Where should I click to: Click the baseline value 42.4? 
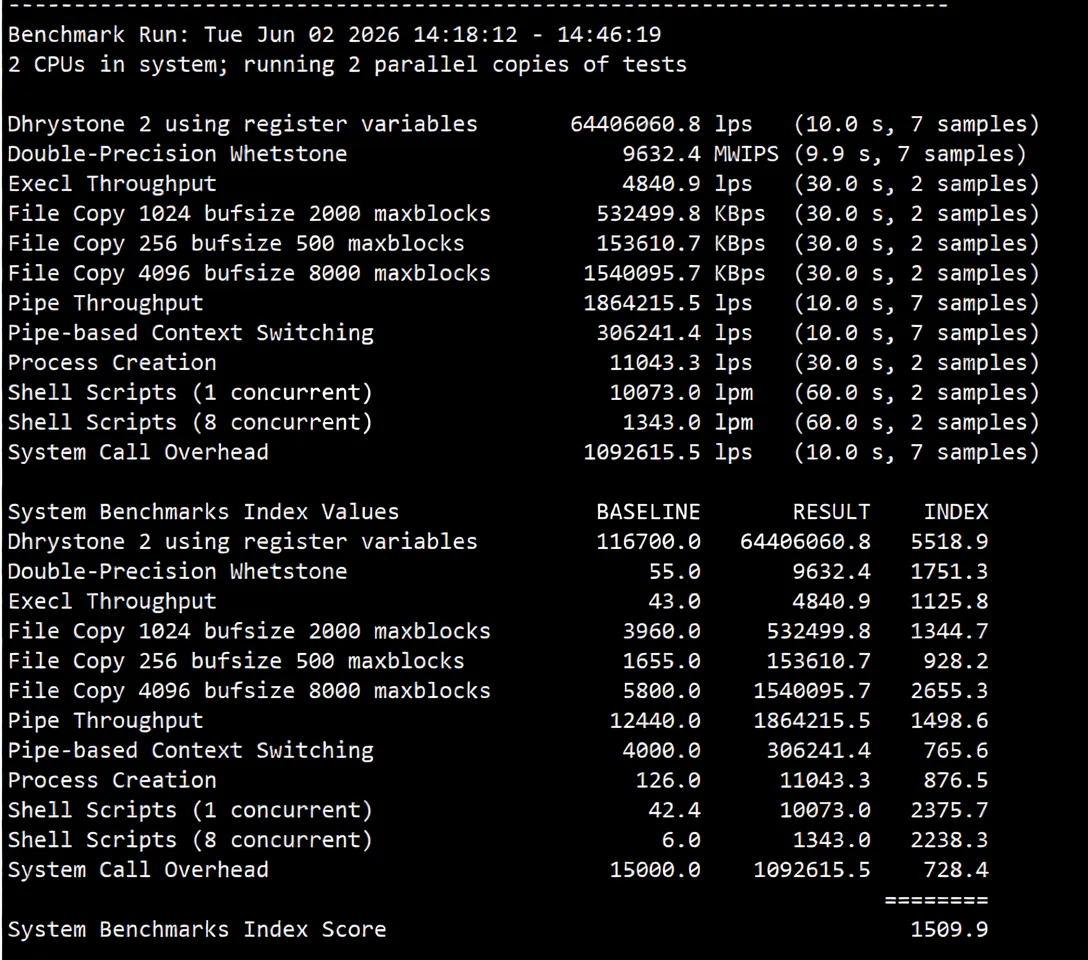pos(674,810)
